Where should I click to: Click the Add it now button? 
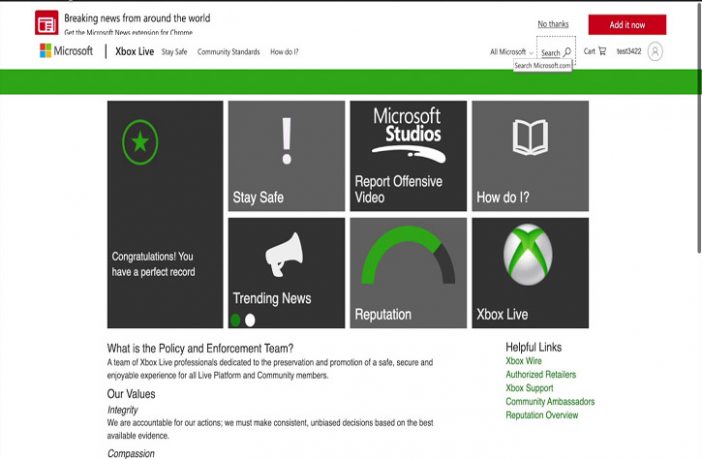pyautogui.click(x=626, y=25)
